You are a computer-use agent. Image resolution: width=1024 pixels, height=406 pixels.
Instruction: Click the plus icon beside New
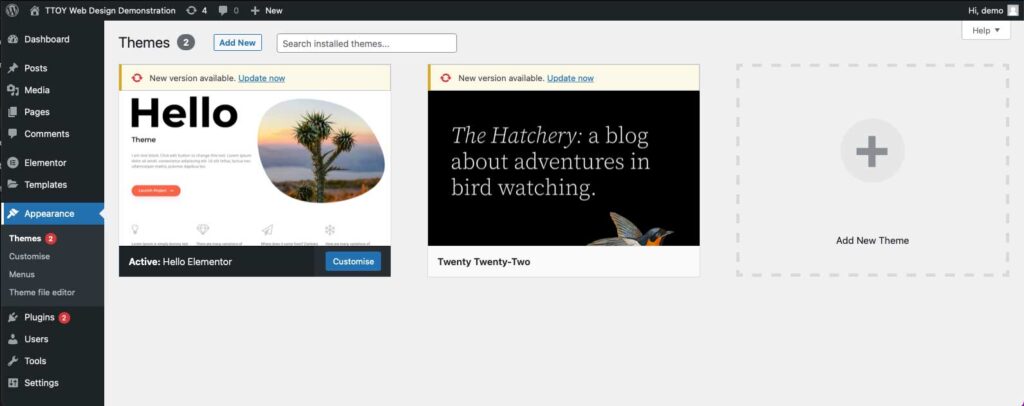255,10
